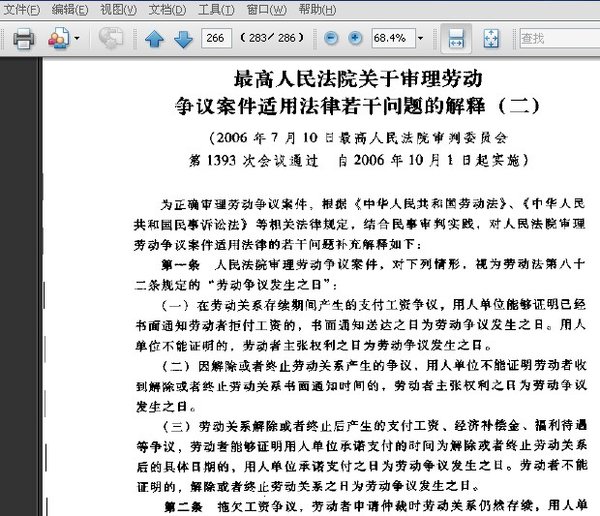Click the page number field showing 266

216,38
